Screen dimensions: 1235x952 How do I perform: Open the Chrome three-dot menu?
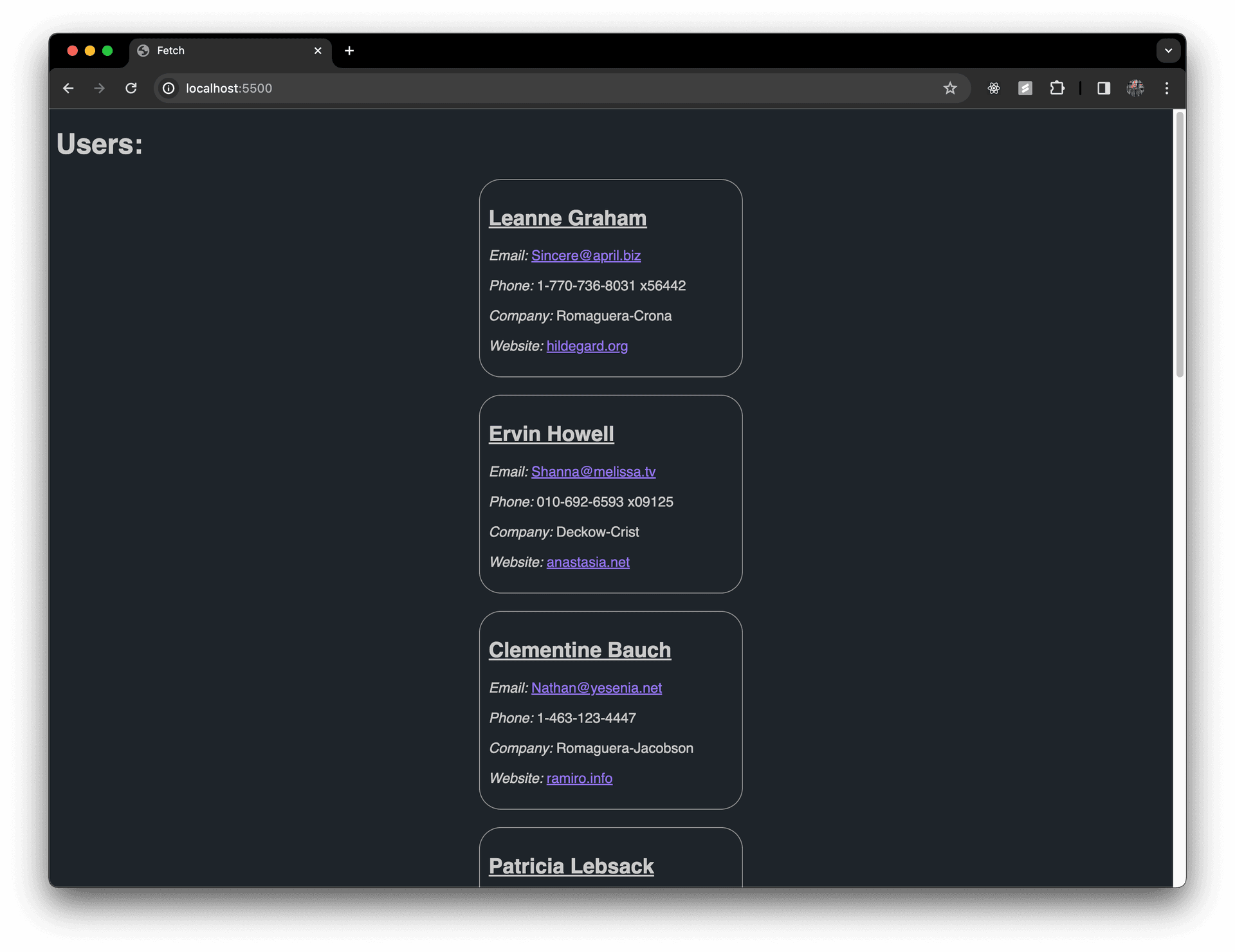[1167, 88]
